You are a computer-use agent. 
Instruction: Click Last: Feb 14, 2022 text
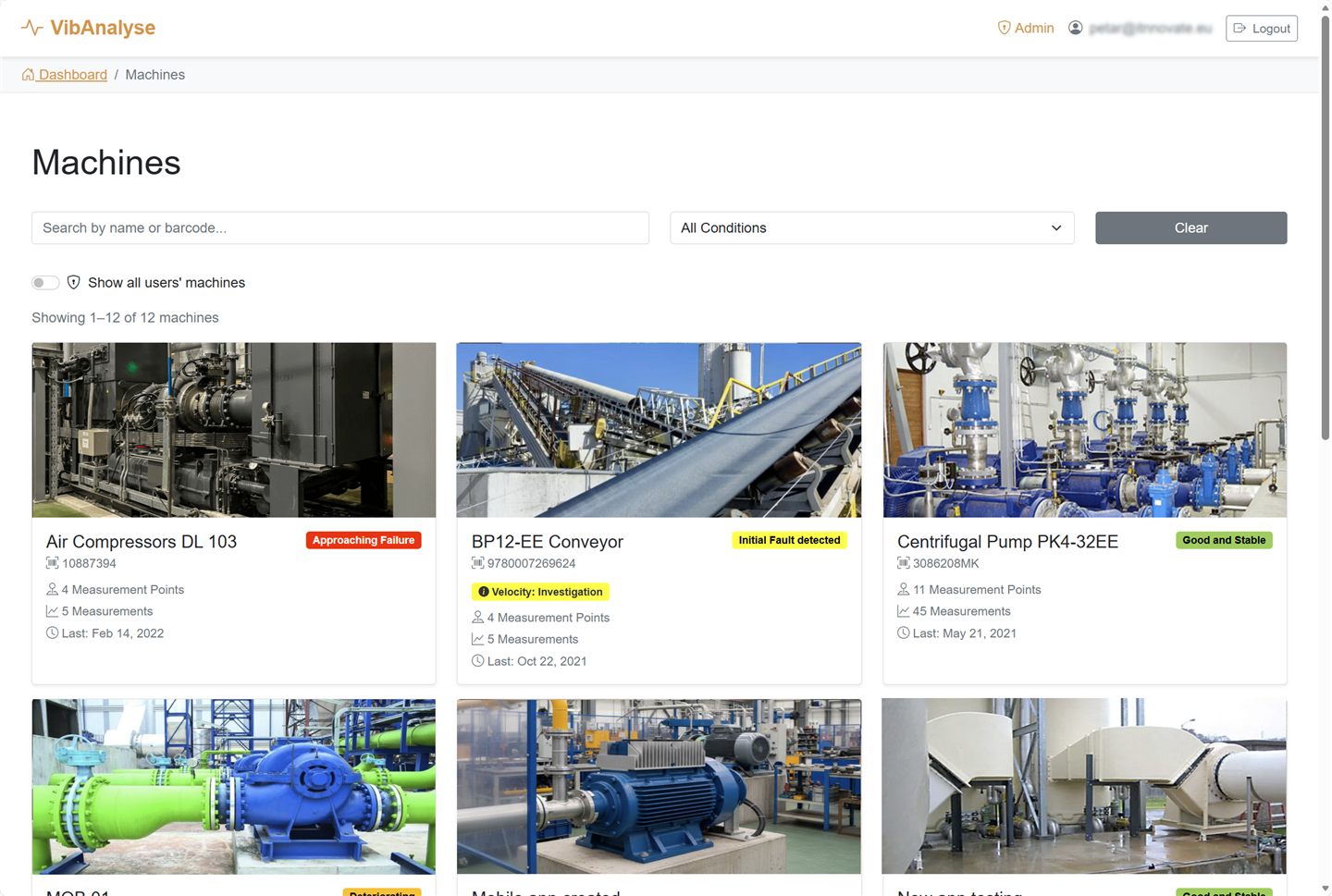coord(113,633)
